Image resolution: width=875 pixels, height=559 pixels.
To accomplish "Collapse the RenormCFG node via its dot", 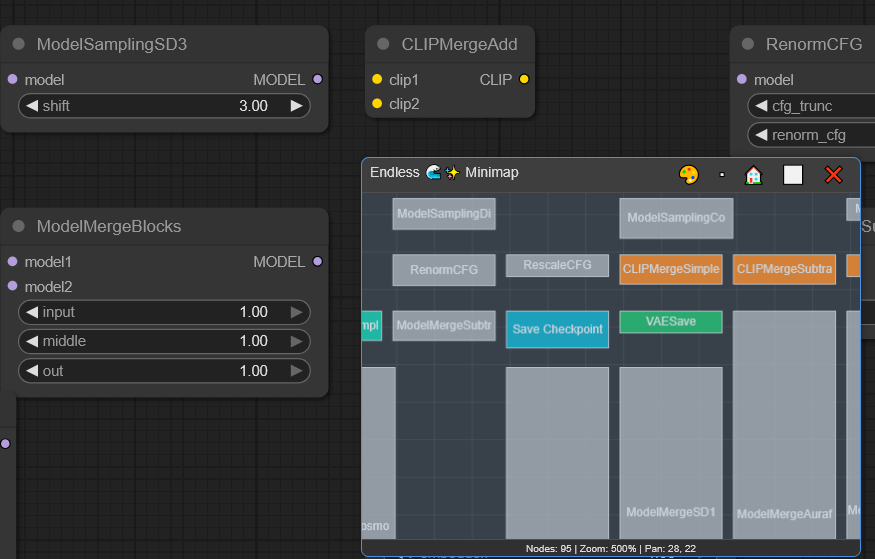I will 748,45.
